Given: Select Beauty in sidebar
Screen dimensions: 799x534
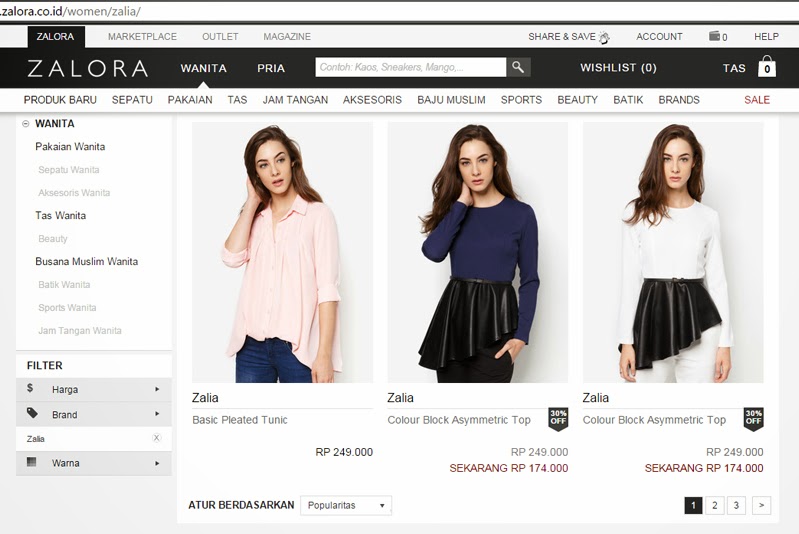Looking at the screenshot, I should [x=52, y=238].
